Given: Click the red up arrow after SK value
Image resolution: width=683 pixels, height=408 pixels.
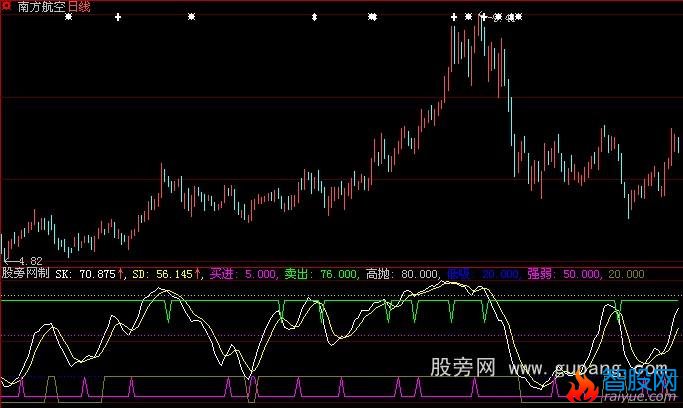Looking at the screenshot, I should tap(120, 272).
